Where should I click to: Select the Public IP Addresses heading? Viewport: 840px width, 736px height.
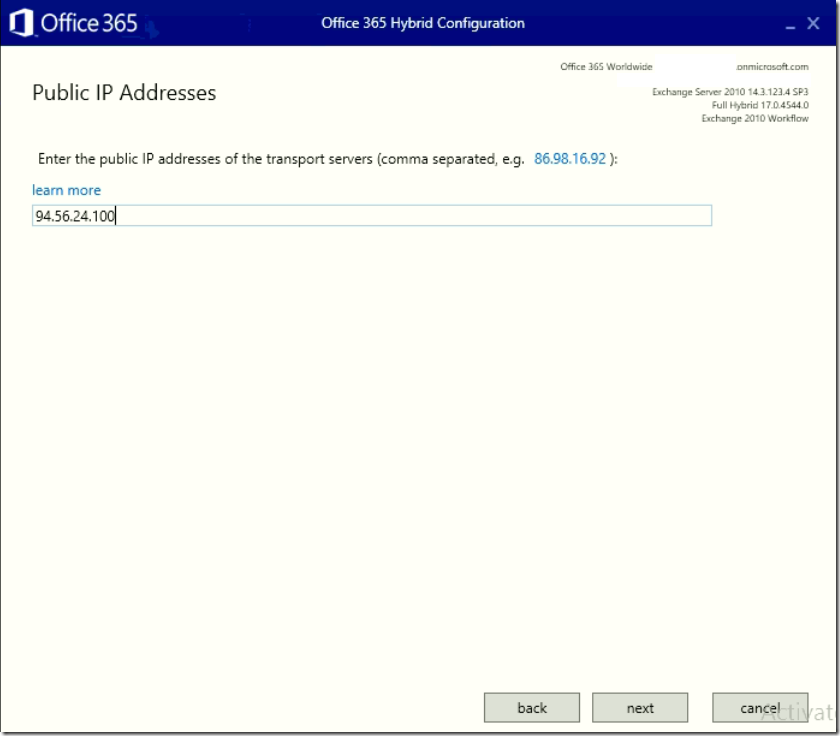(124, 93)
